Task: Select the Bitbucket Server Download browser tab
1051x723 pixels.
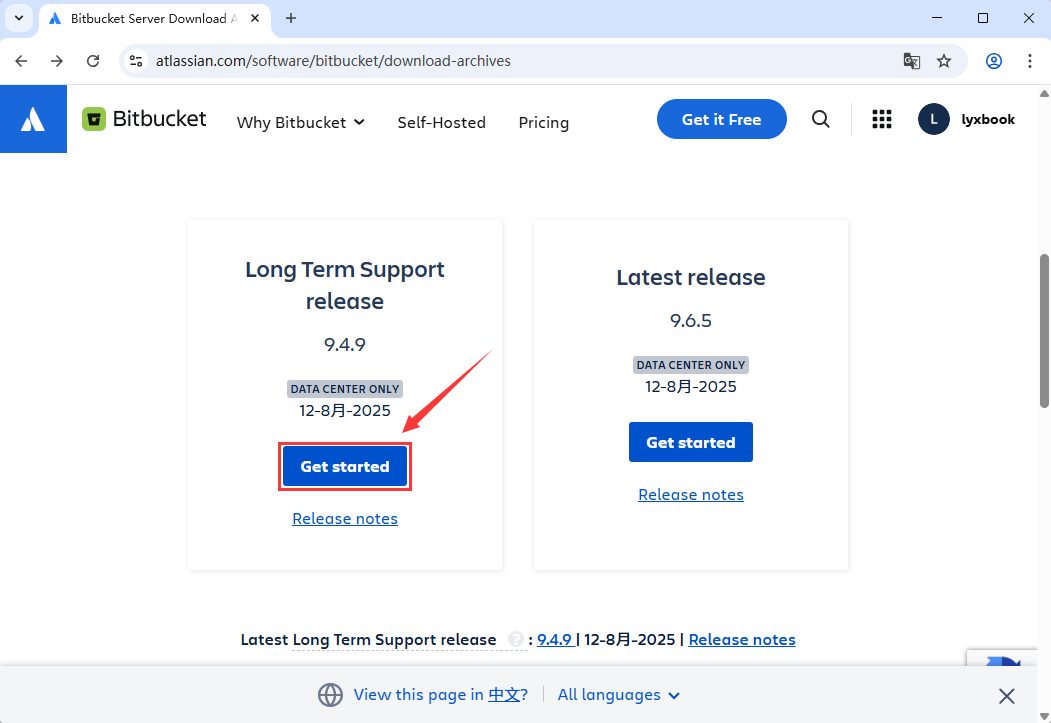Action: [x=154, y=19]
